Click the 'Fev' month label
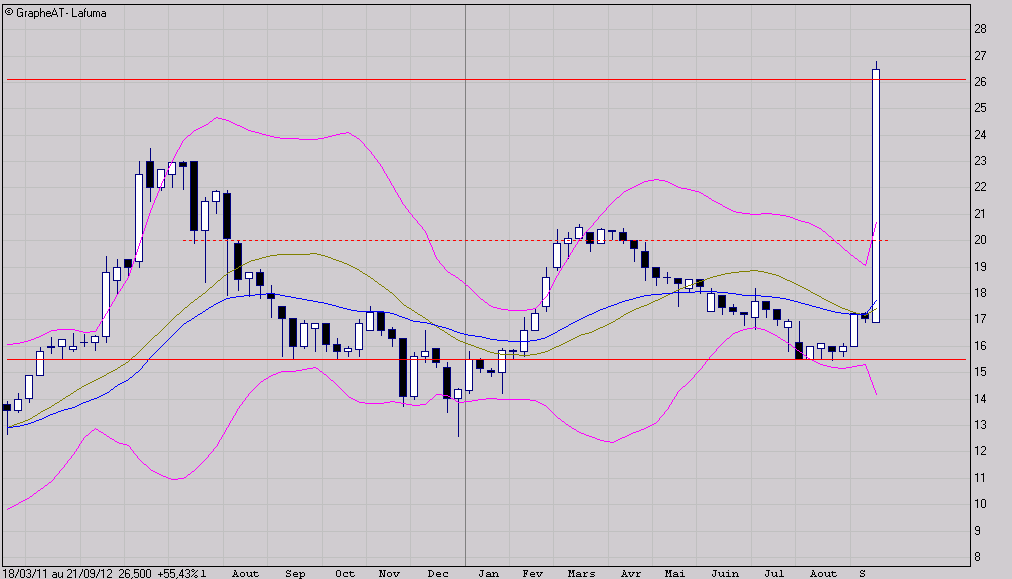 click(x=532, y=573)
